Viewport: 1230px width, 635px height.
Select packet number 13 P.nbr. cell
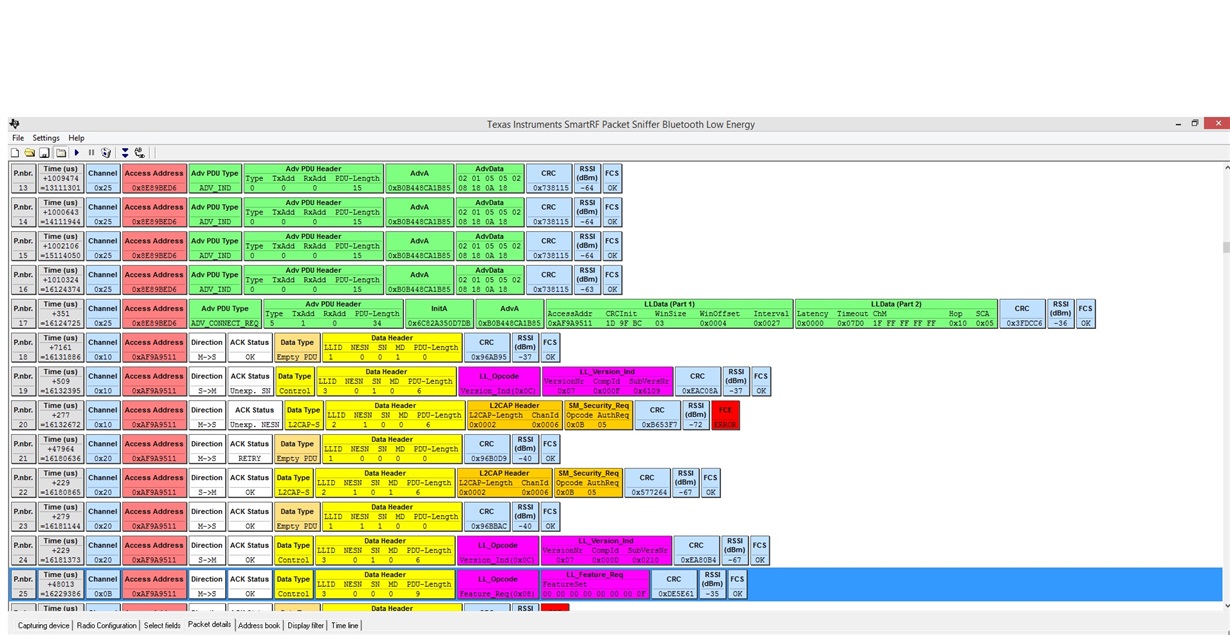pyautogui.click(x=23, y=179)
